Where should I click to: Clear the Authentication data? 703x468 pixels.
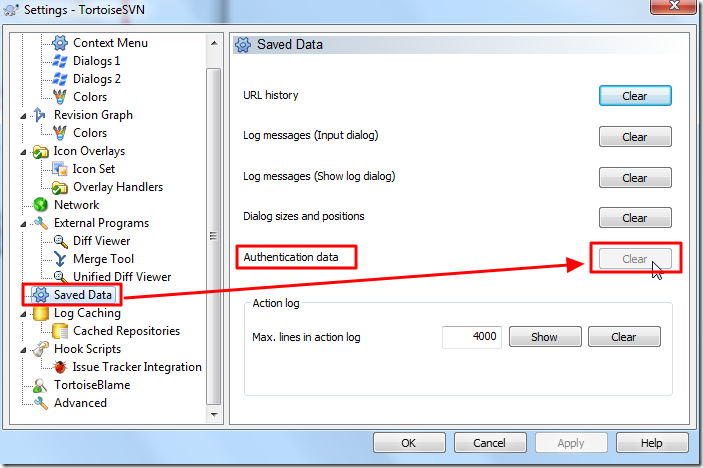click(635, 259)
